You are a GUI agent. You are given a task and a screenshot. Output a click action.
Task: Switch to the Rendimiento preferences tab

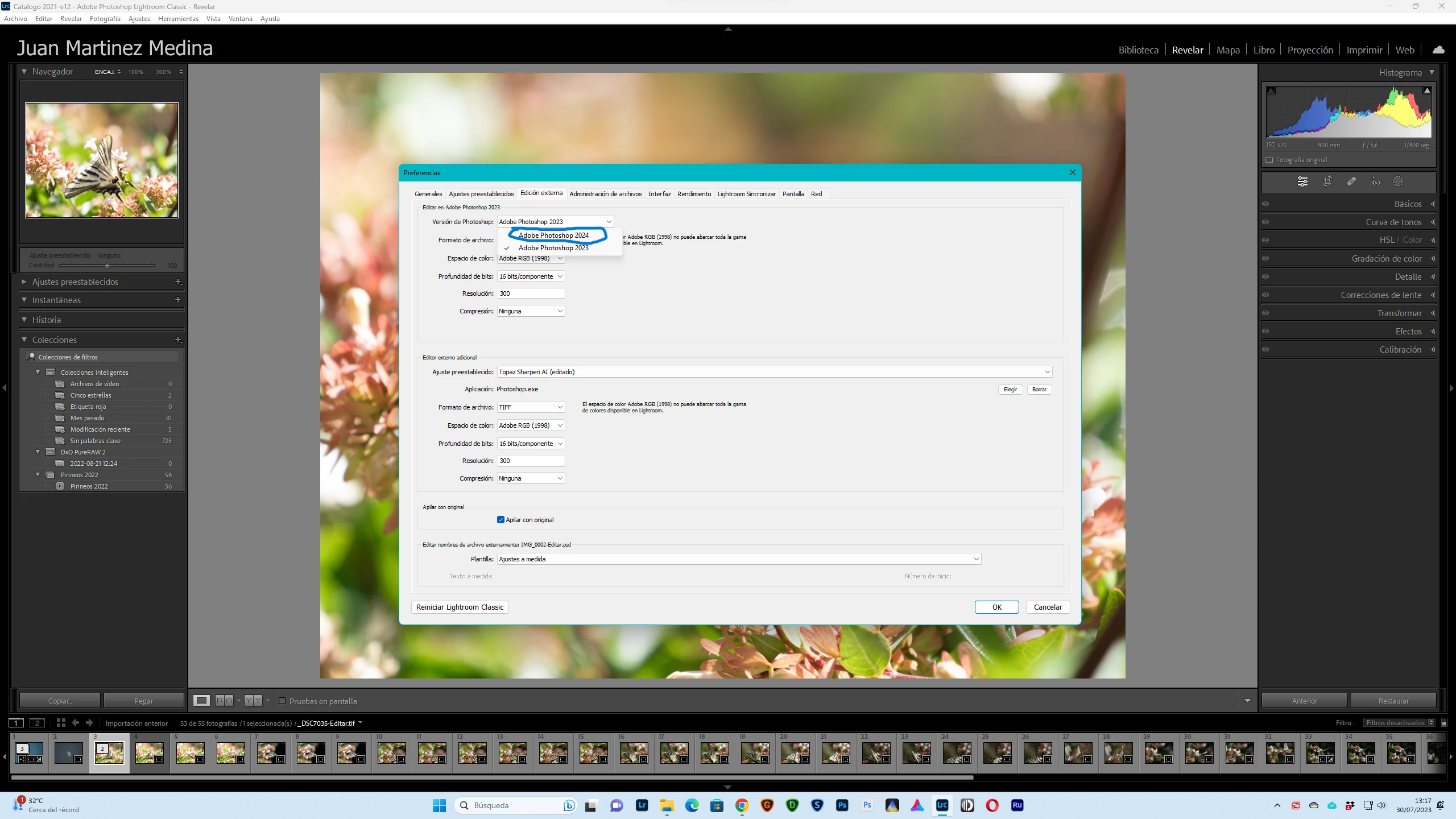(x=694, y=194)
